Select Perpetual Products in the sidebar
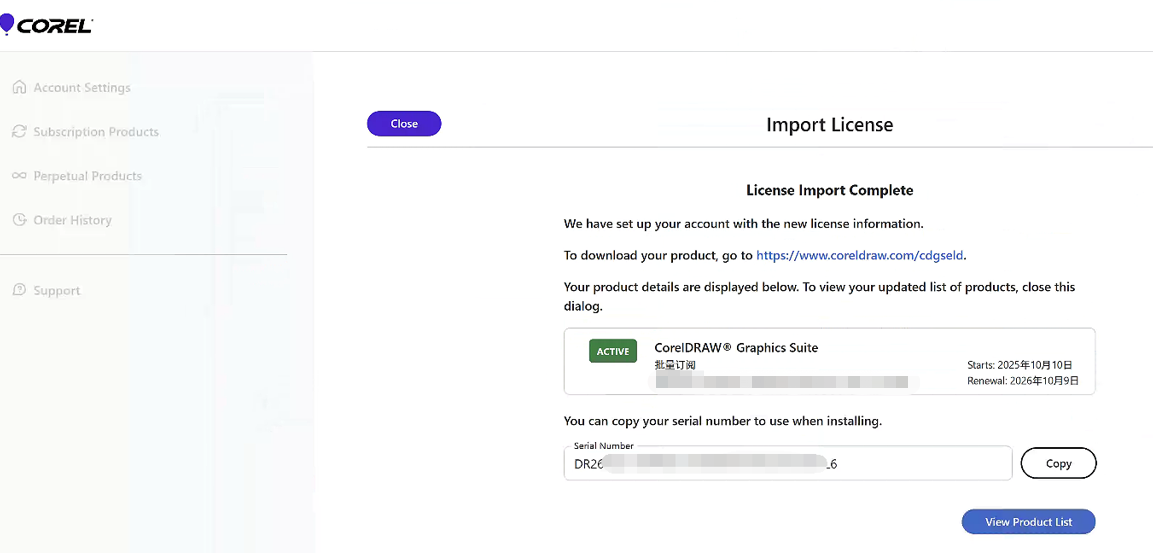1153x557 pixels. pos(88,176)
